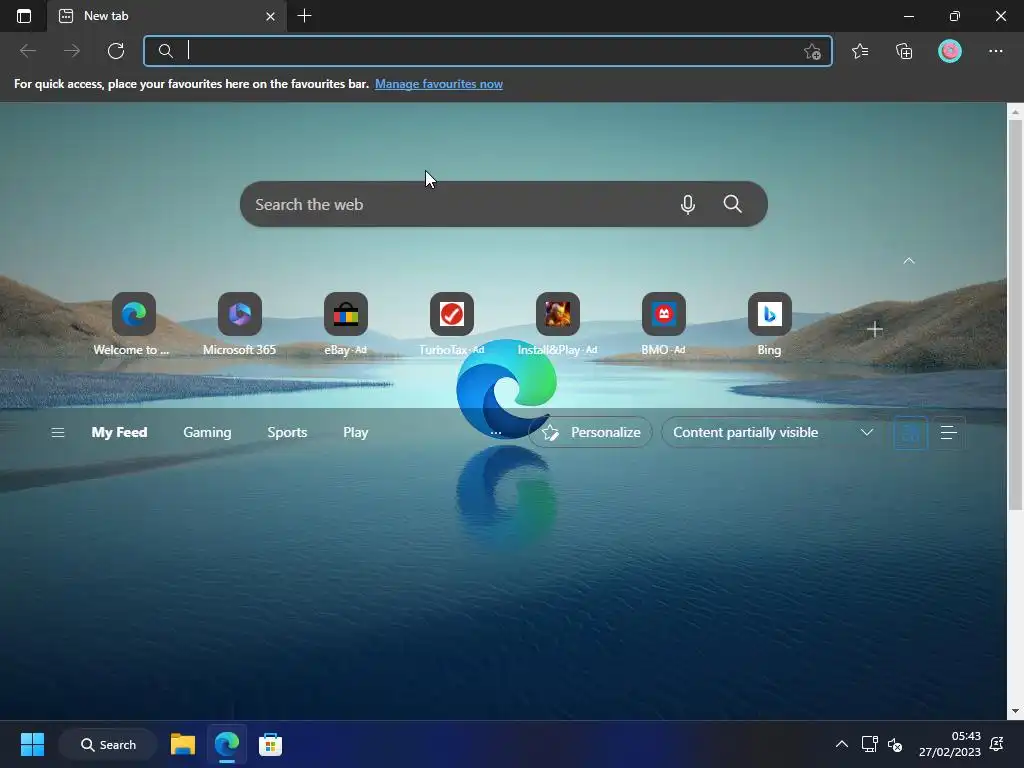Switch to the Gaming tab

coord(207,432)
